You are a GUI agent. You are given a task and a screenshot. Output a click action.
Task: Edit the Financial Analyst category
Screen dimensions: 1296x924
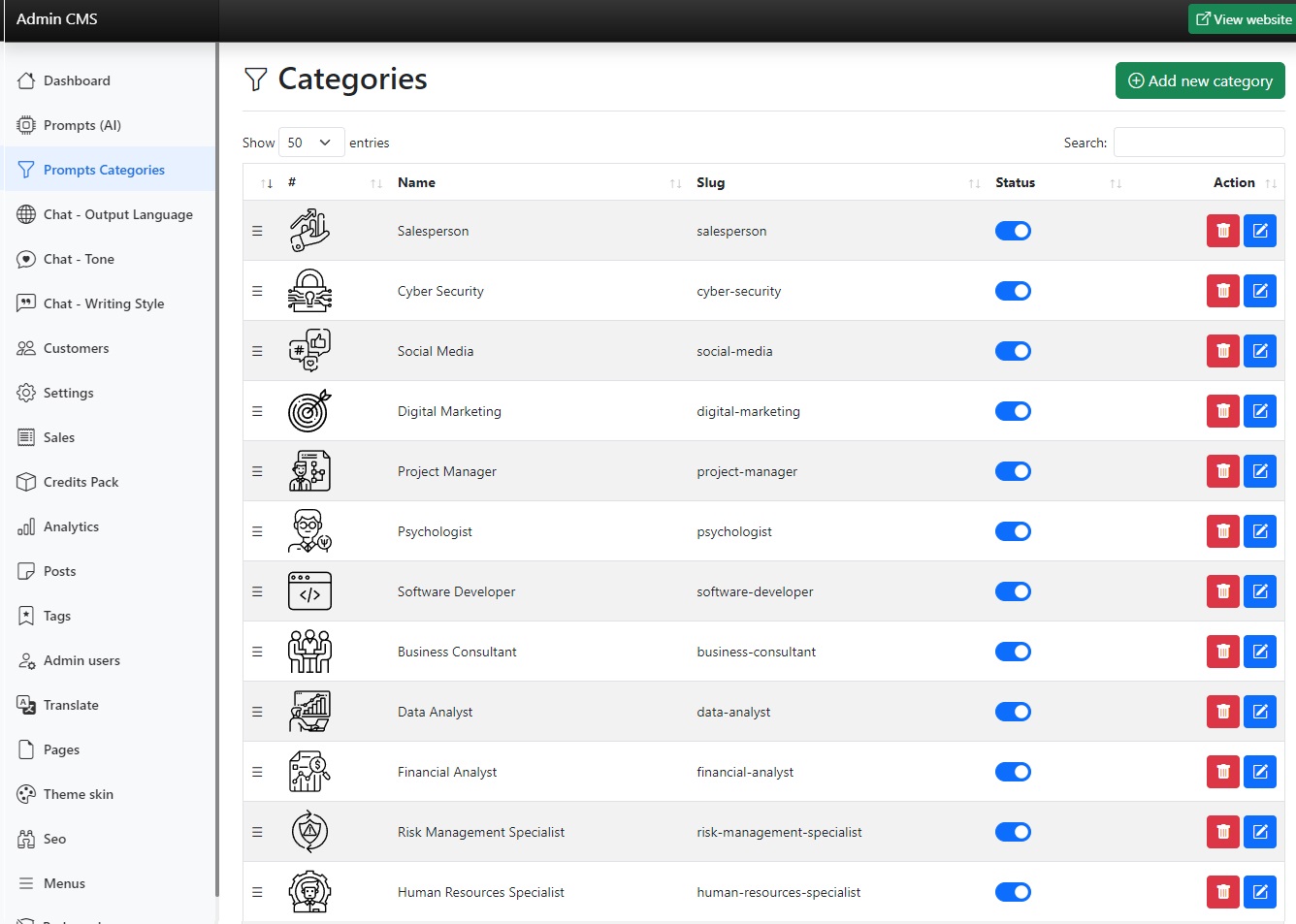click(x=1259, y=772)
